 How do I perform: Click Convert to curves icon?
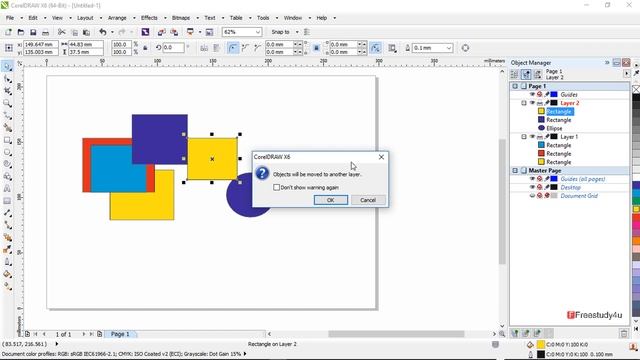[465, 48]
